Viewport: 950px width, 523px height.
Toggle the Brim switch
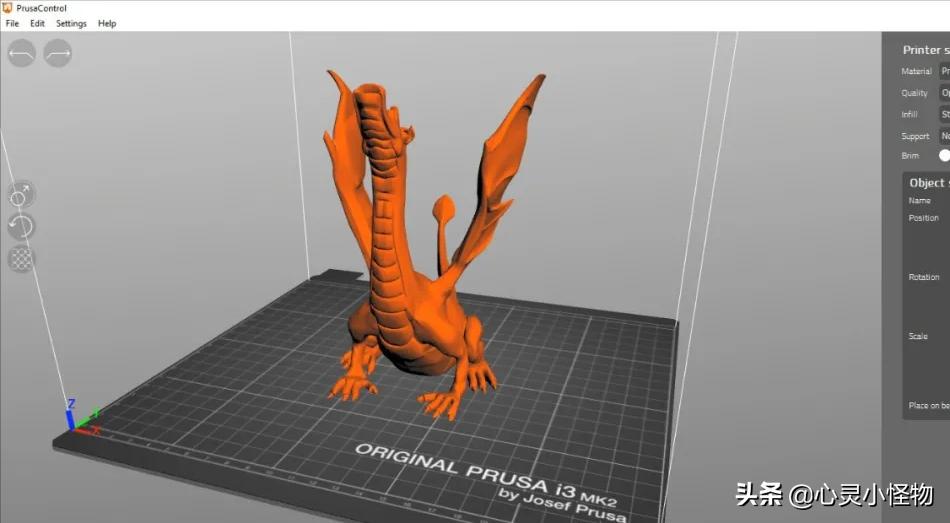945,156
